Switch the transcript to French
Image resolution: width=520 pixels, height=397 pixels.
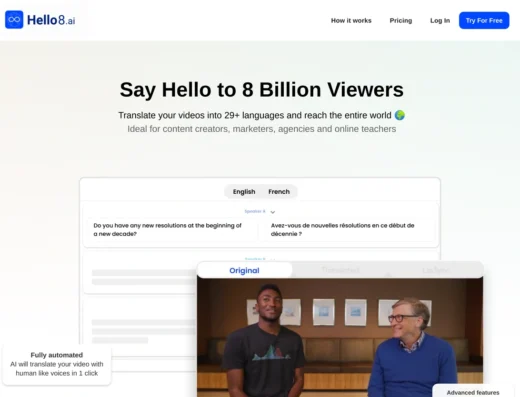pyautogui.click(x=279, y=192)
